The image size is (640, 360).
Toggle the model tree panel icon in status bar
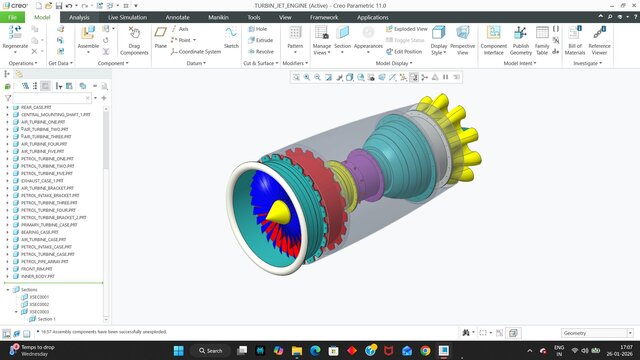pyautogui.click(x=7, y=333)
